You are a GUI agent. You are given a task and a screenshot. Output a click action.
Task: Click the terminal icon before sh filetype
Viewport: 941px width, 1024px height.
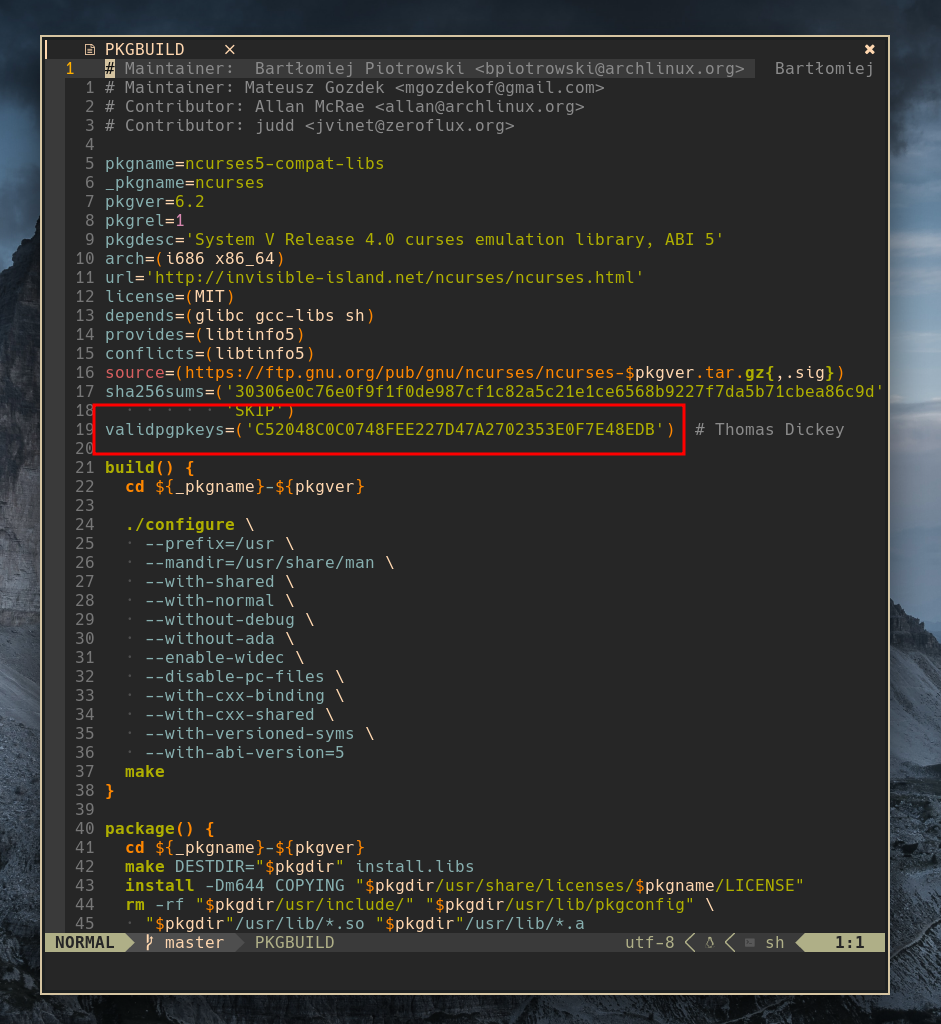(747, 942)
